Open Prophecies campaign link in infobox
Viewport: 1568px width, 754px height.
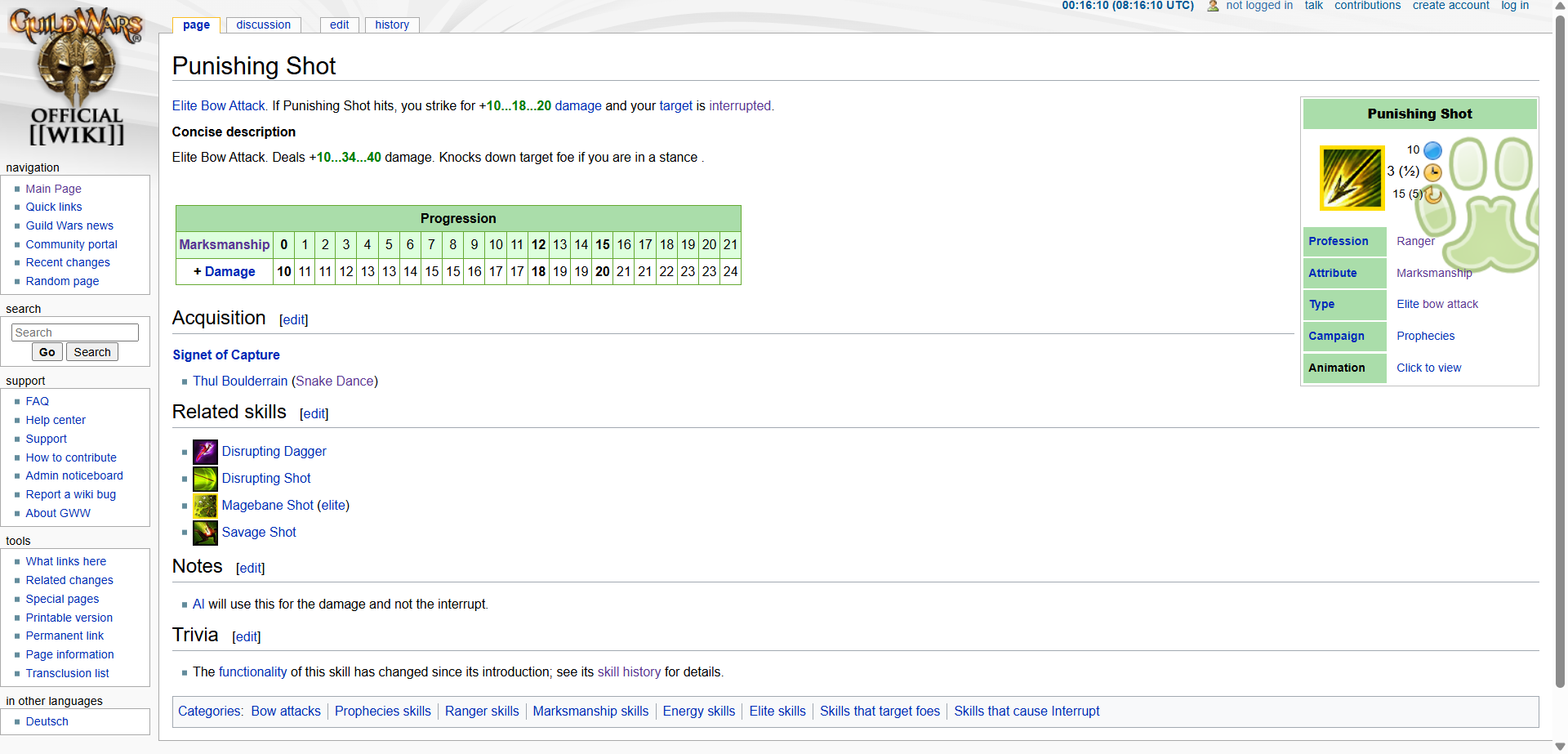(1425, 336)
